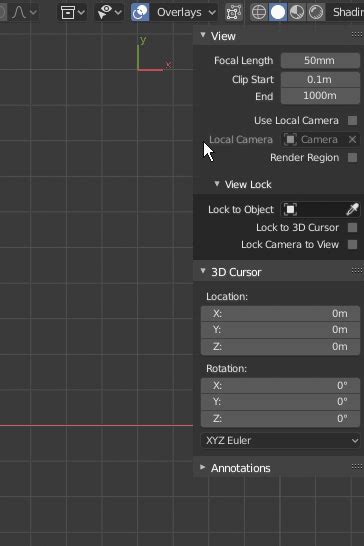The image size is (364, 546).
Task: Click the object icon in Lock to Object field
Action: (290, 210)
